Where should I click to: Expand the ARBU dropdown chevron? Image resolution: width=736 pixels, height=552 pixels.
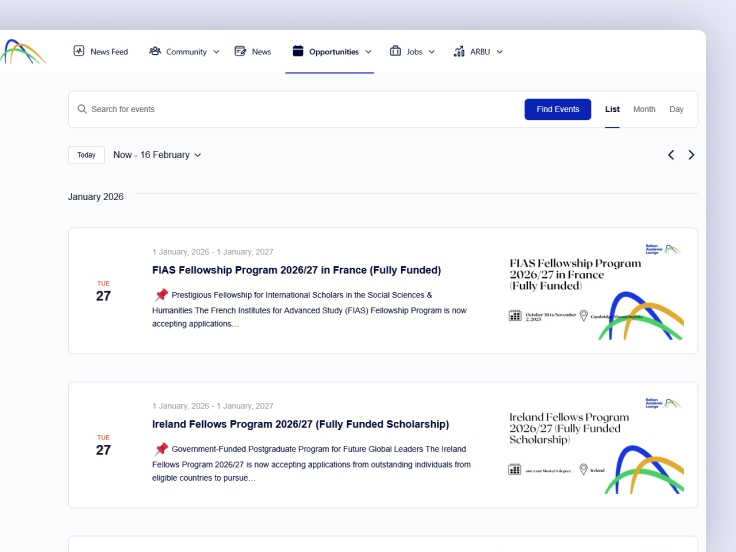click(x=499, y=52)
